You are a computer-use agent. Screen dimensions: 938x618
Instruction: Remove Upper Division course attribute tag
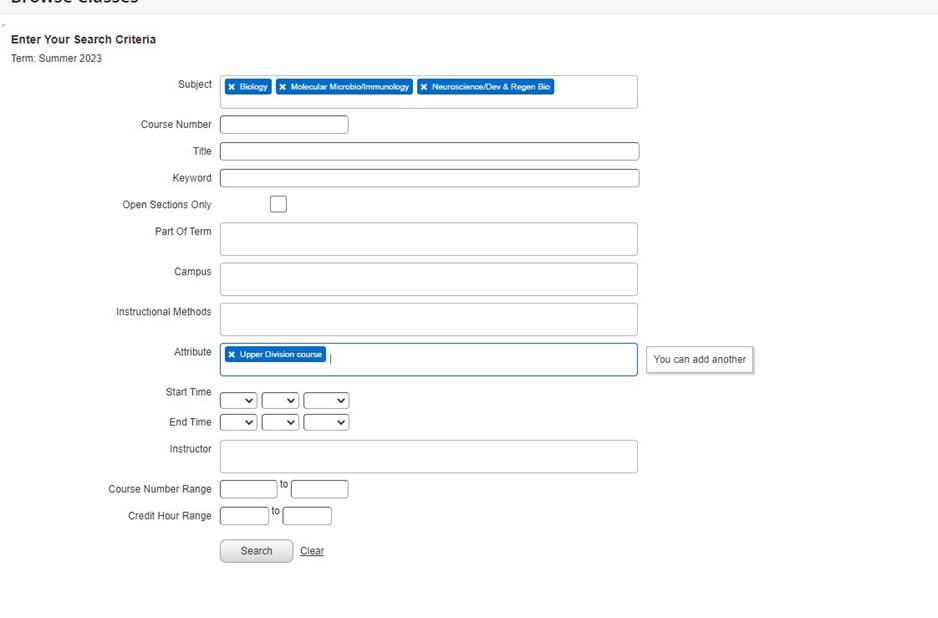point(232,355)
